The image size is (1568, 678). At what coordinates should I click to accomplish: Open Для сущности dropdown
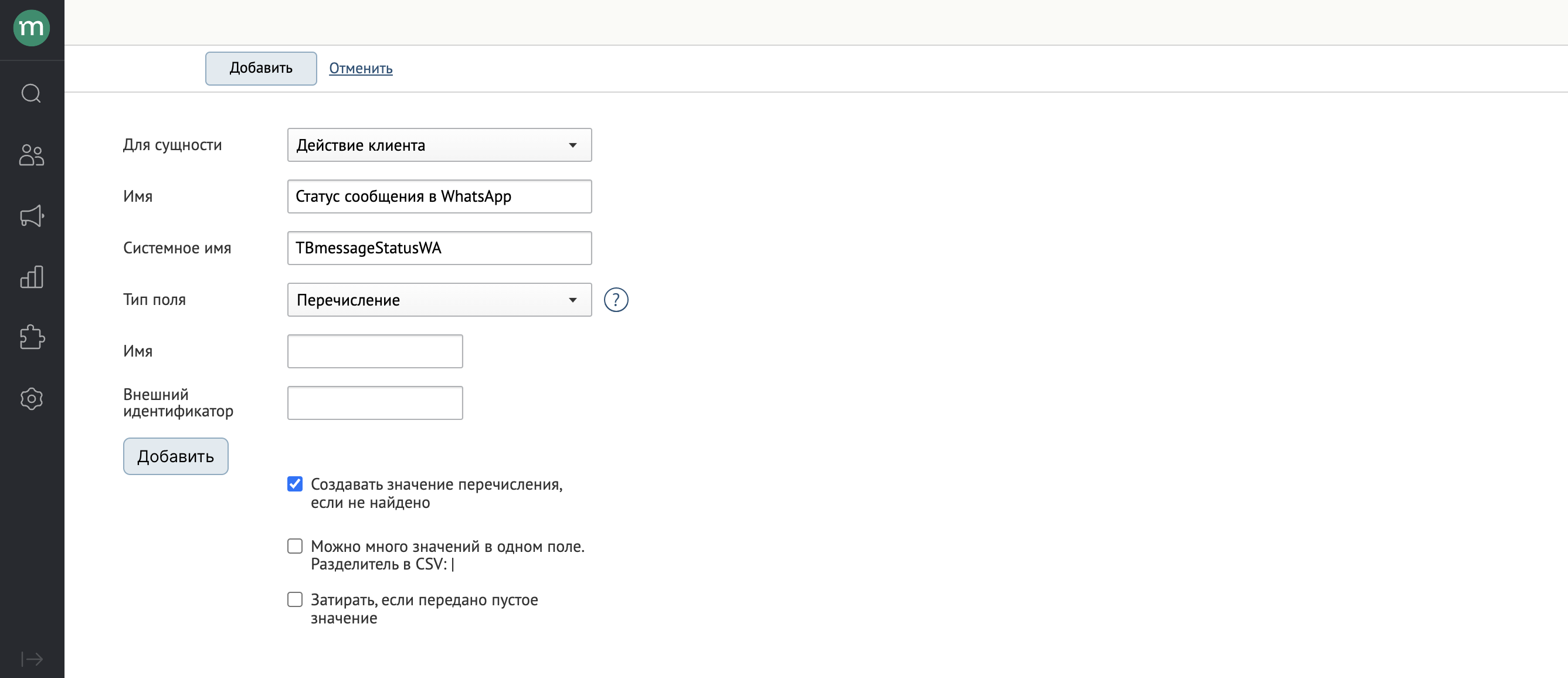click(439, 145)
